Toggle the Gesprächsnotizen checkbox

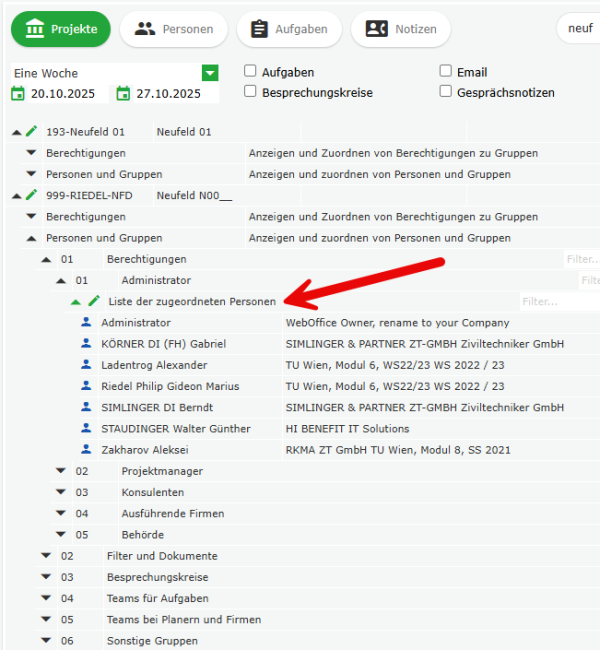(446, 92)
